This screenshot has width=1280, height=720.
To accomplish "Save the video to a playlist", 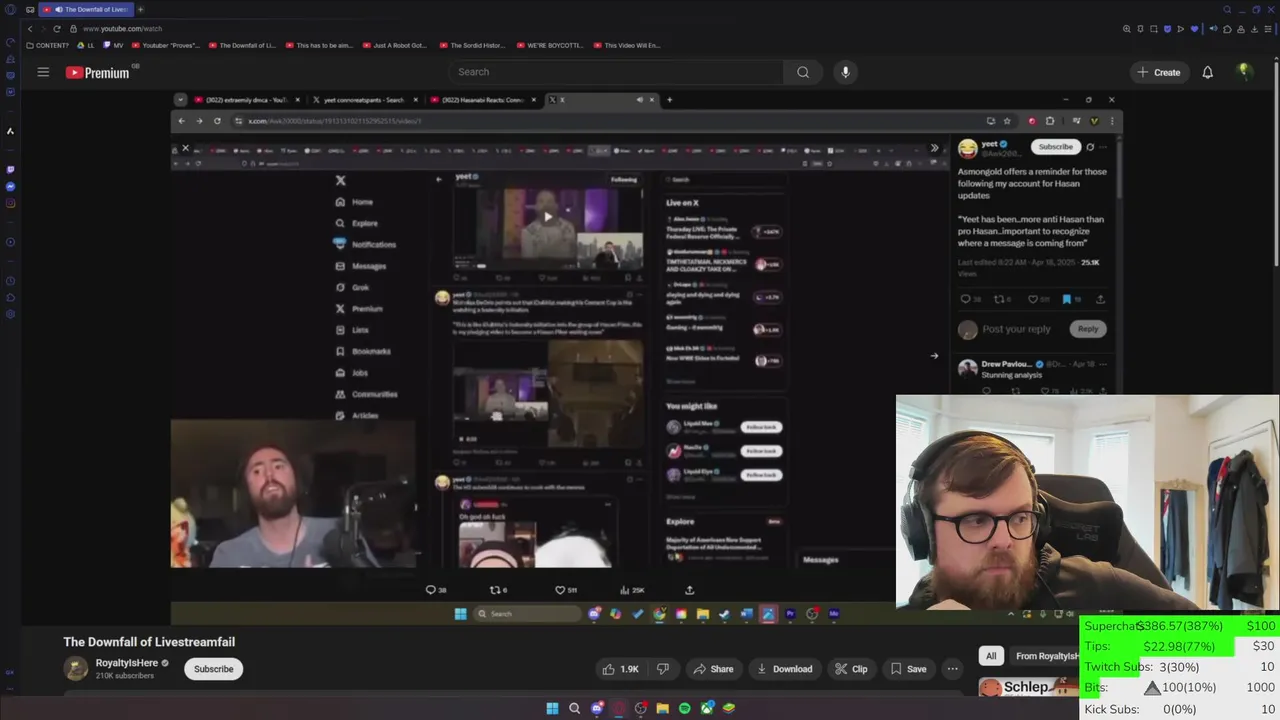I will 908,669.
